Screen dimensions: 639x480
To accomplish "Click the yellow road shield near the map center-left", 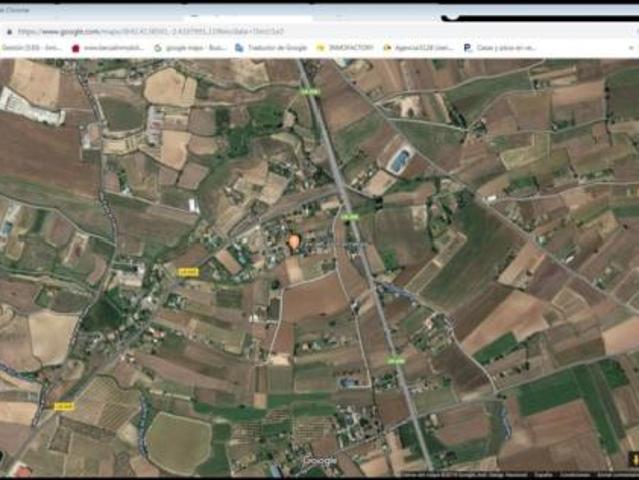I will tap(188, 272).
